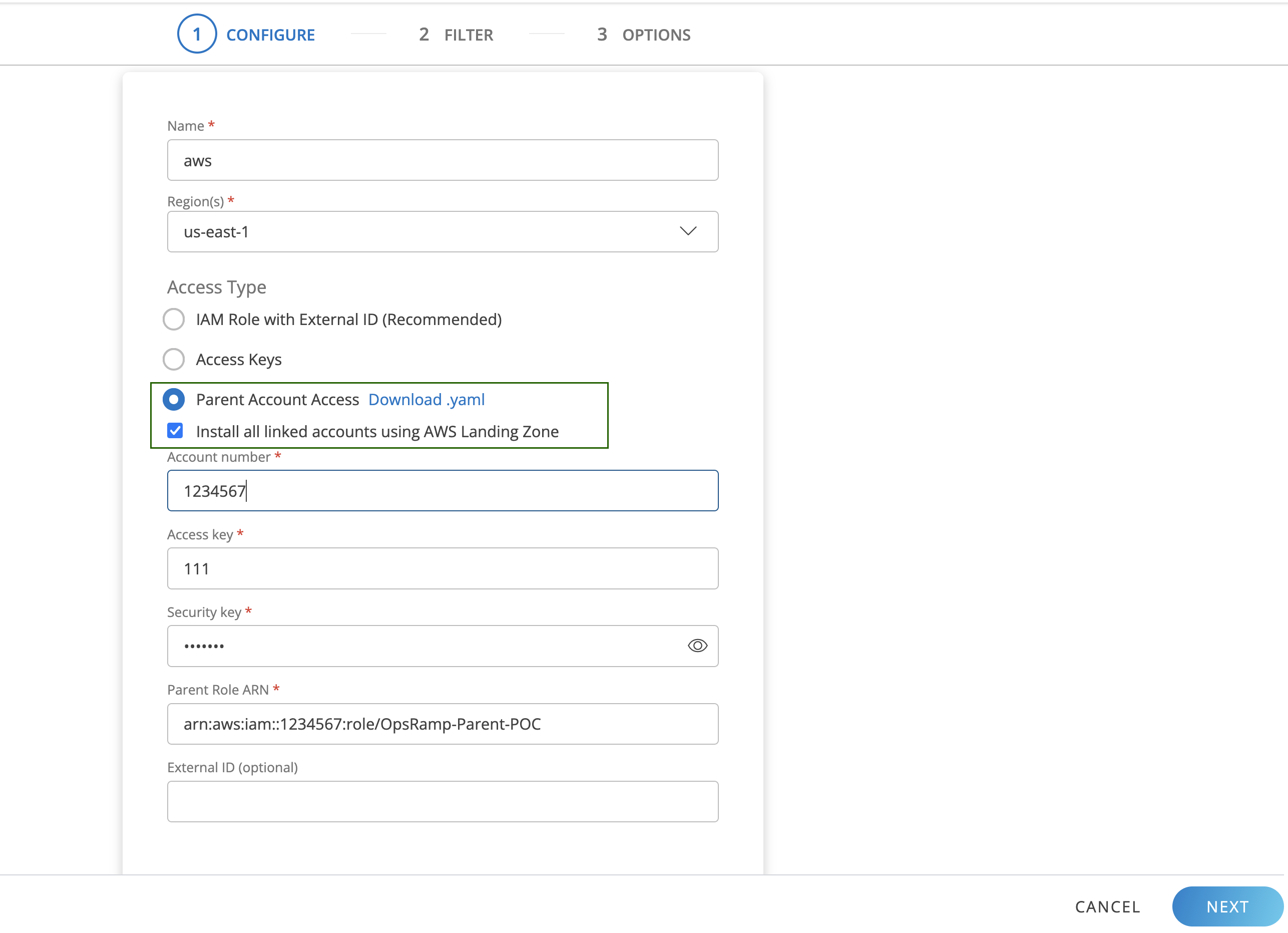Click into the Access key field

coord(442,568)
